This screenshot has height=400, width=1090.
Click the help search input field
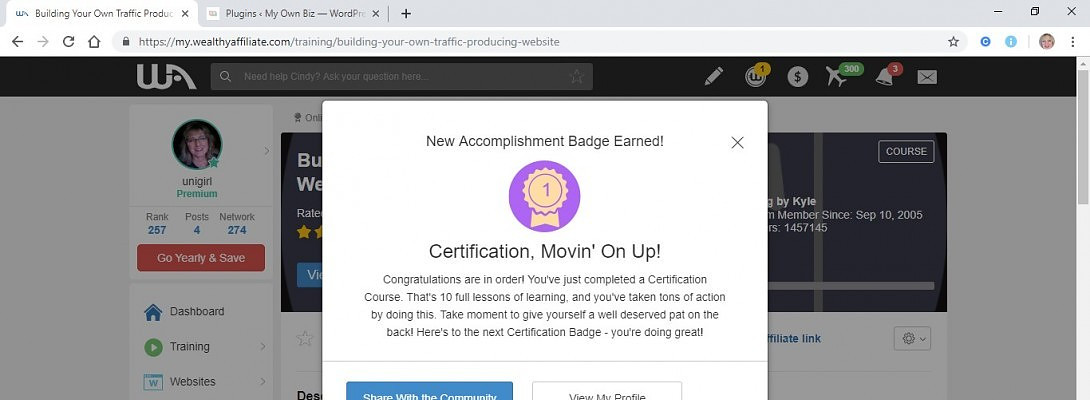pyautogui.click(x=400, y=77)
